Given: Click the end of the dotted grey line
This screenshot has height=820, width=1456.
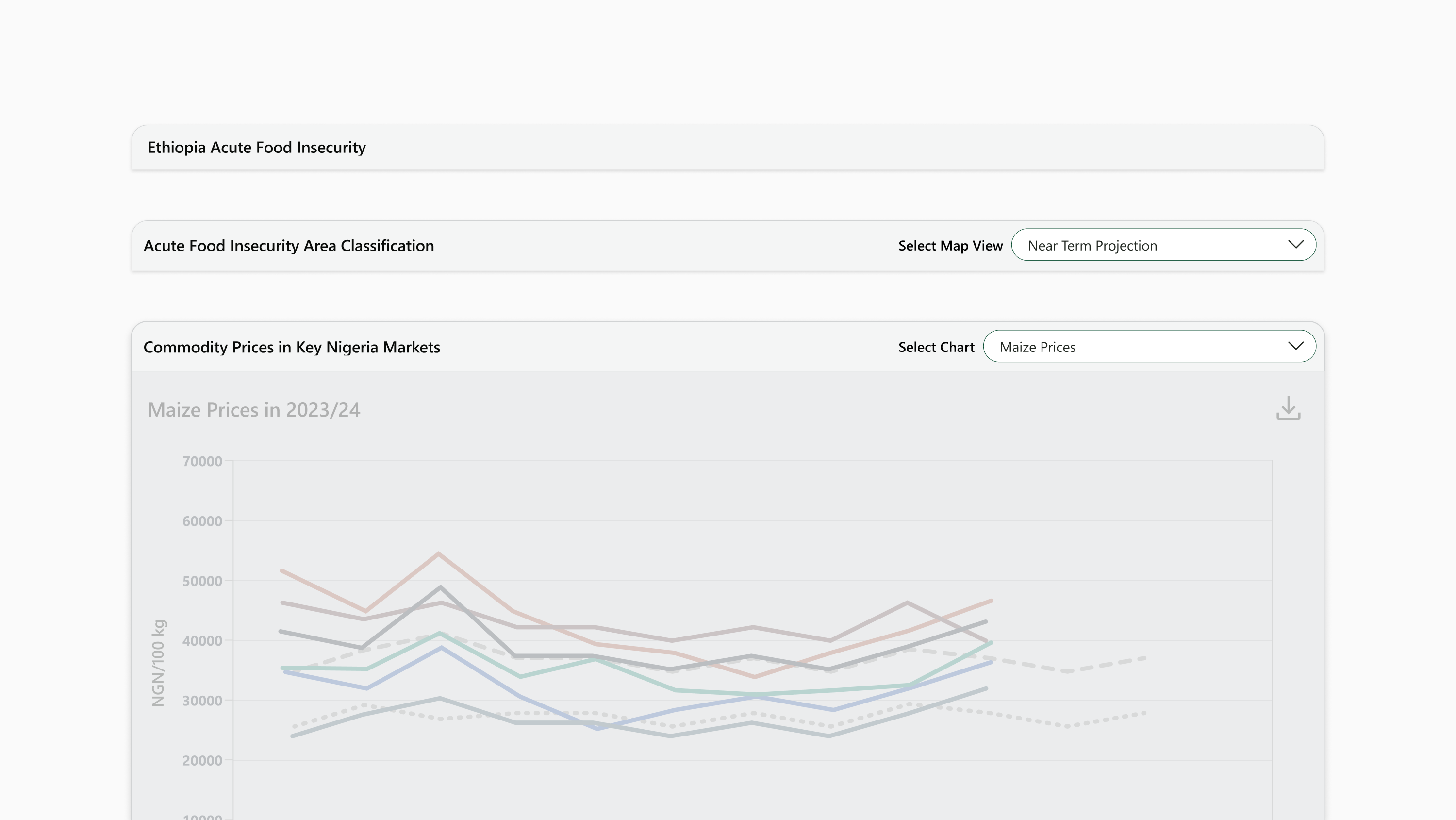Looking at the screenshot, I should coord(1144,713).
